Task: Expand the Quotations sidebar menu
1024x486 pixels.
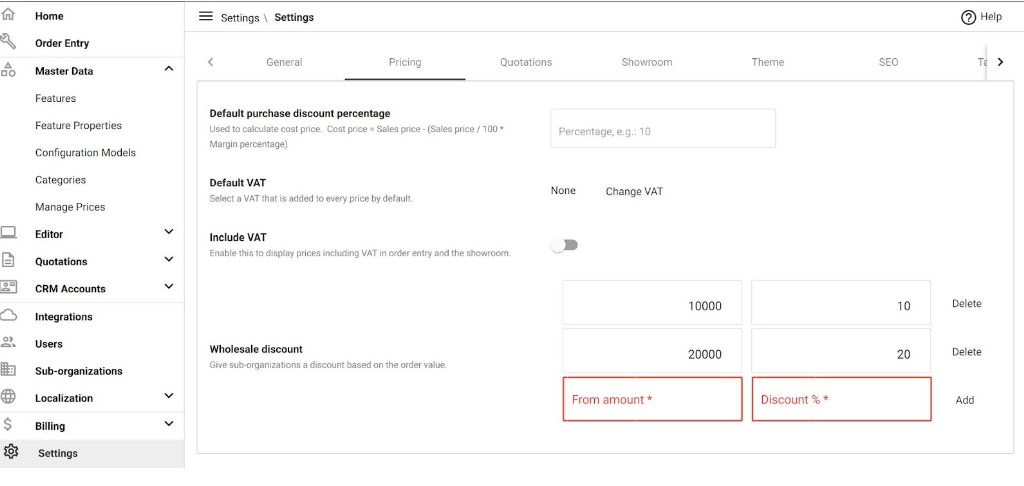Action: click(168, 260)
